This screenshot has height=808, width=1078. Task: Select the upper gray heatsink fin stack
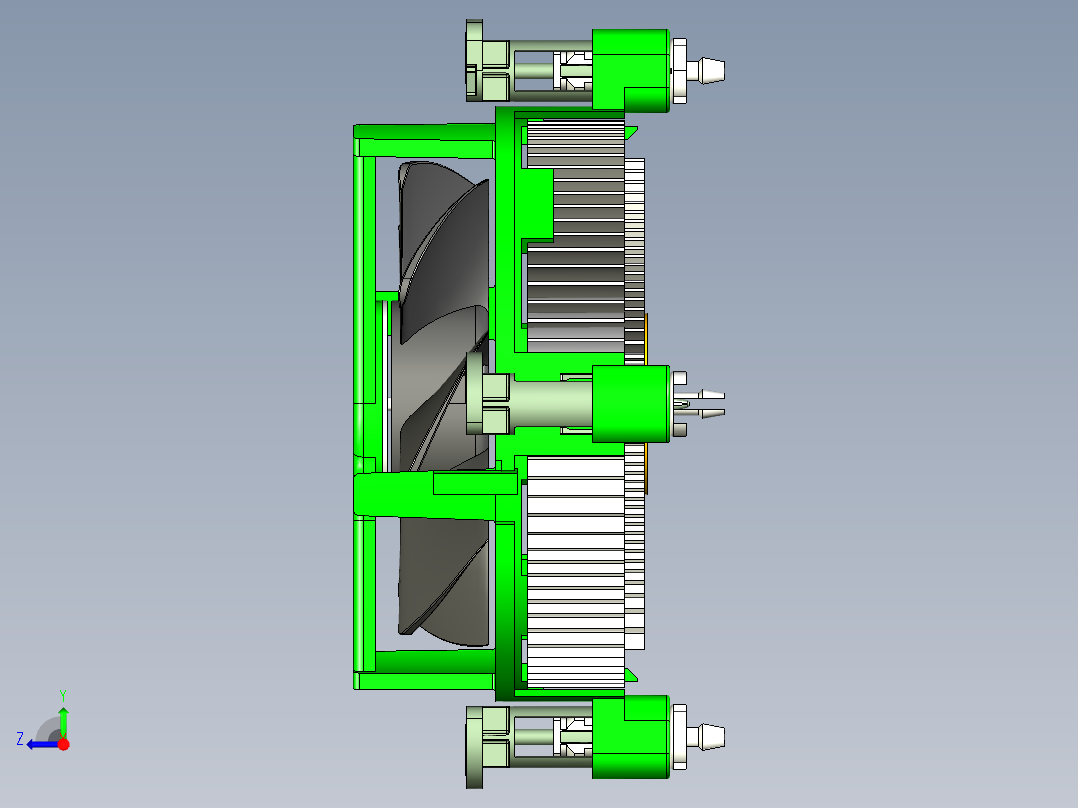click(575, 237)
